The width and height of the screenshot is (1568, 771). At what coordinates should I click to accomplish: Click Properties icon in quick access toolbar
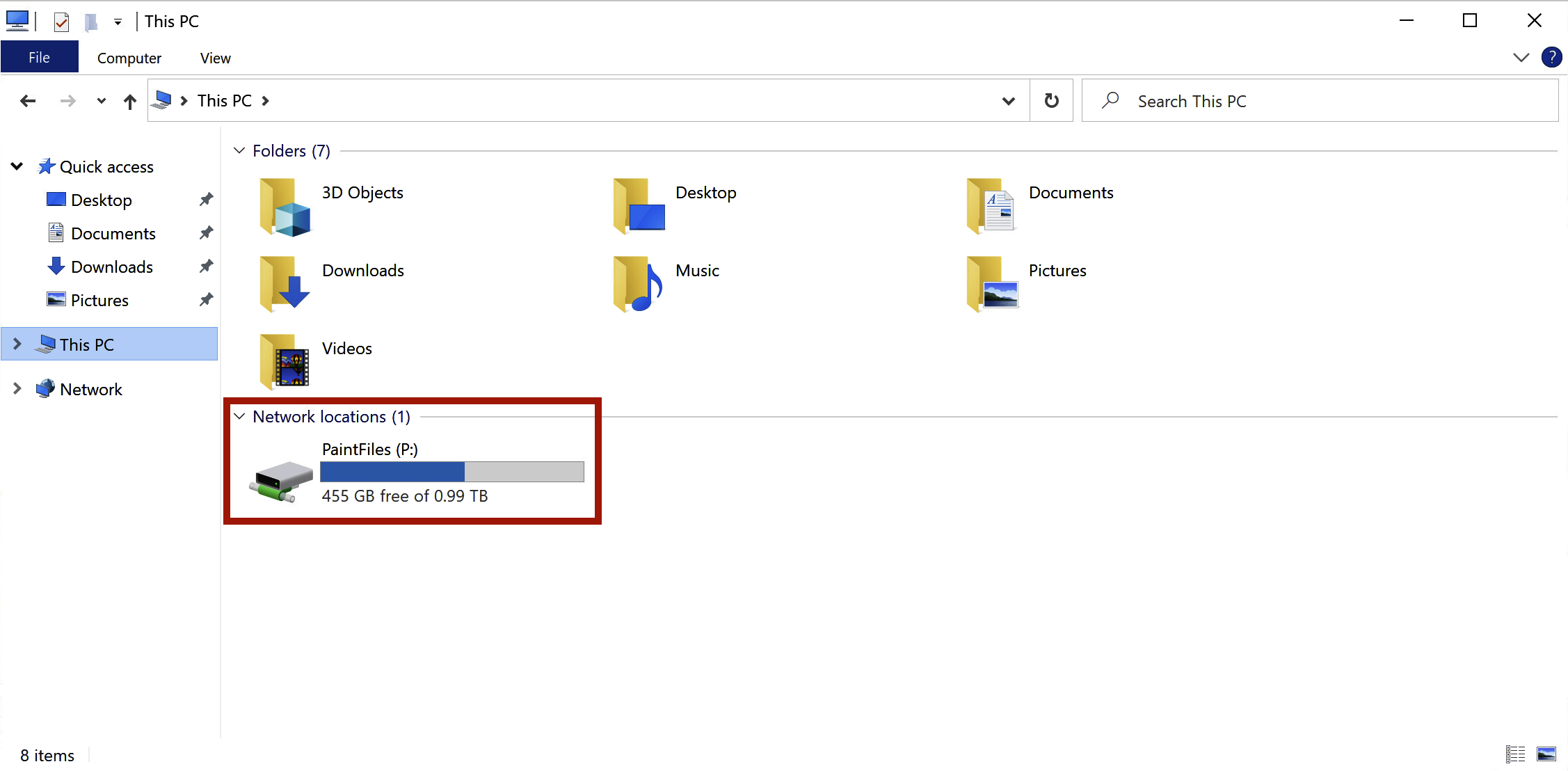(61, 22)
